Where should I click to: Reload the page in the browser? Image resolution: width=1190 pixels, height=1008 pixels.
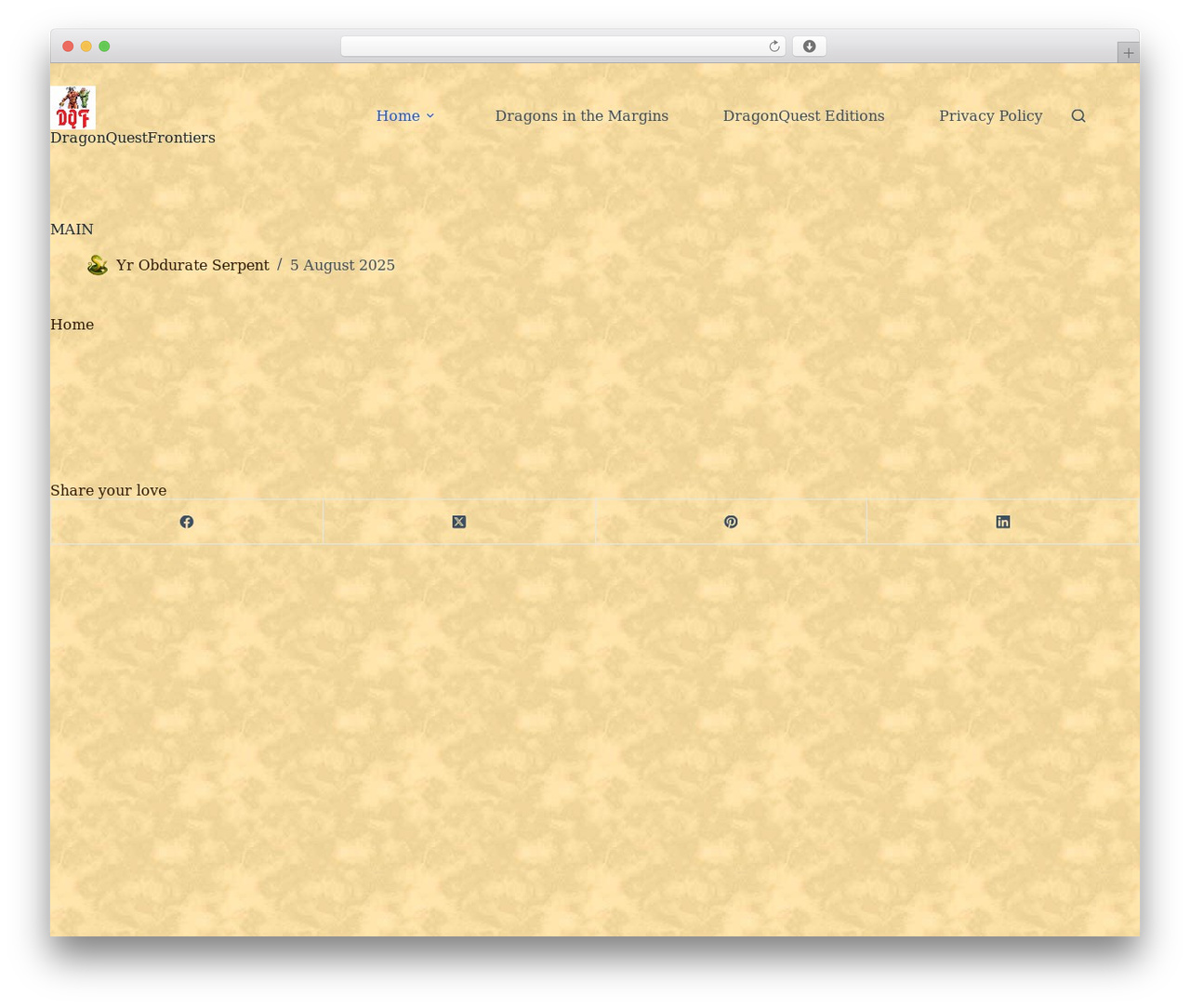(774, 46)
